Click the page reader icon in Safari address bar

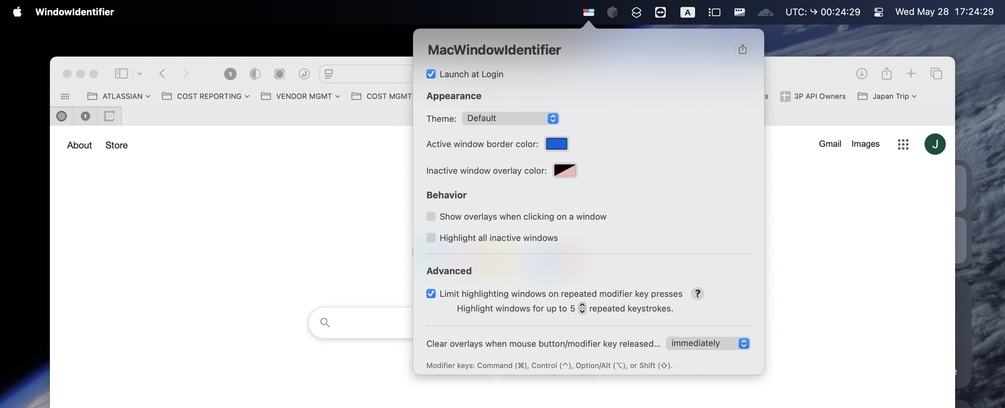(329, 74)
